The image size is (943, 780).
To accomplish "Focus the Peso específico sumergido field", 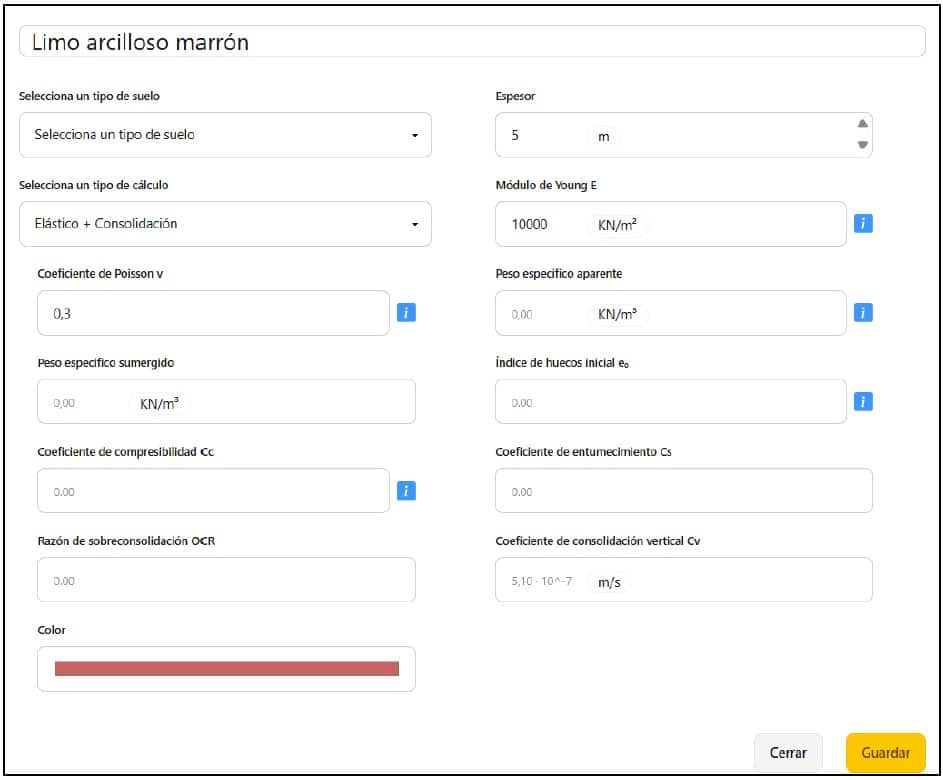I will [226, 401].
